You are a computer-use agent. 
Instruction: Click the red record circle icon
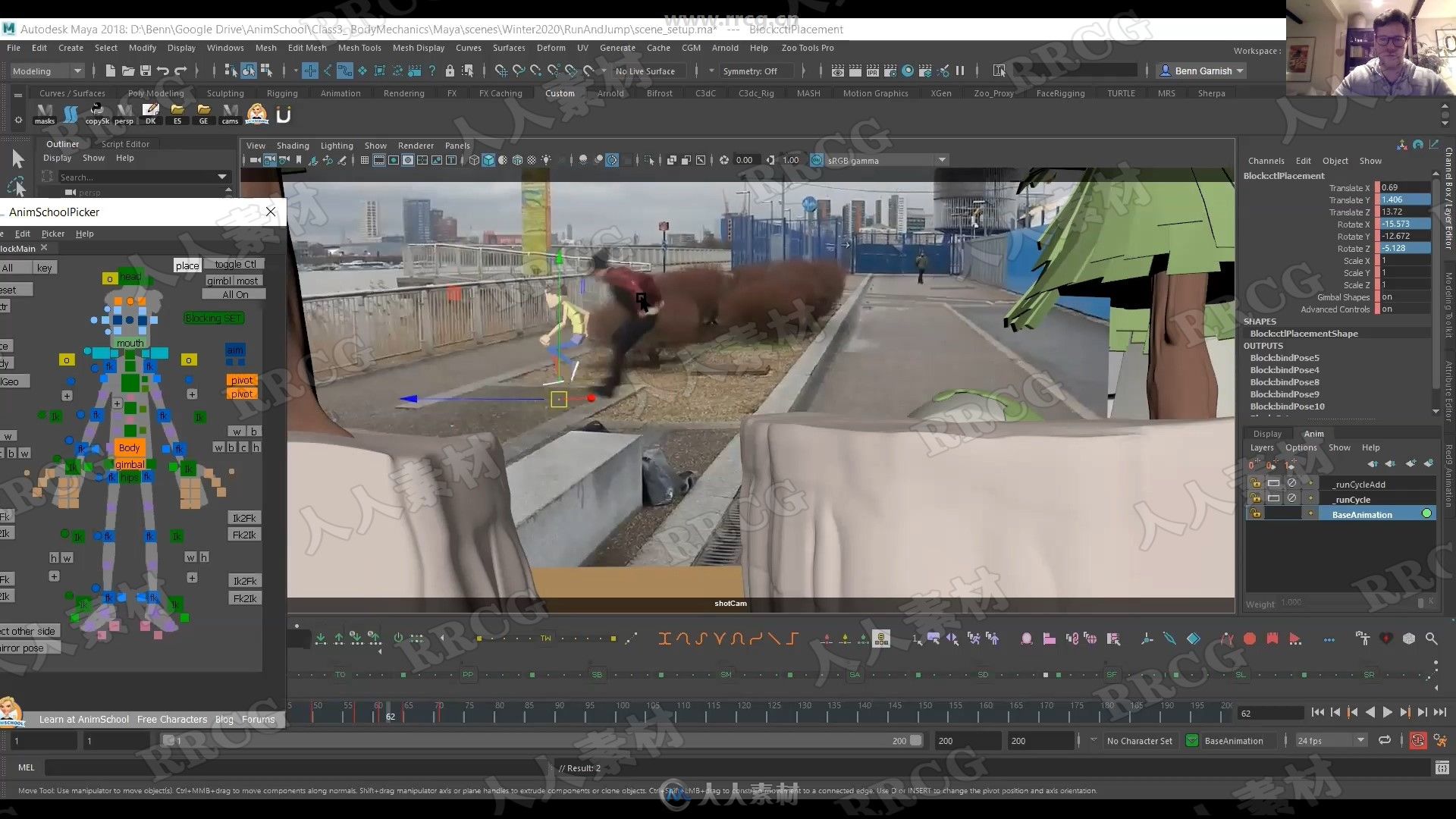tap(1250, 639)
